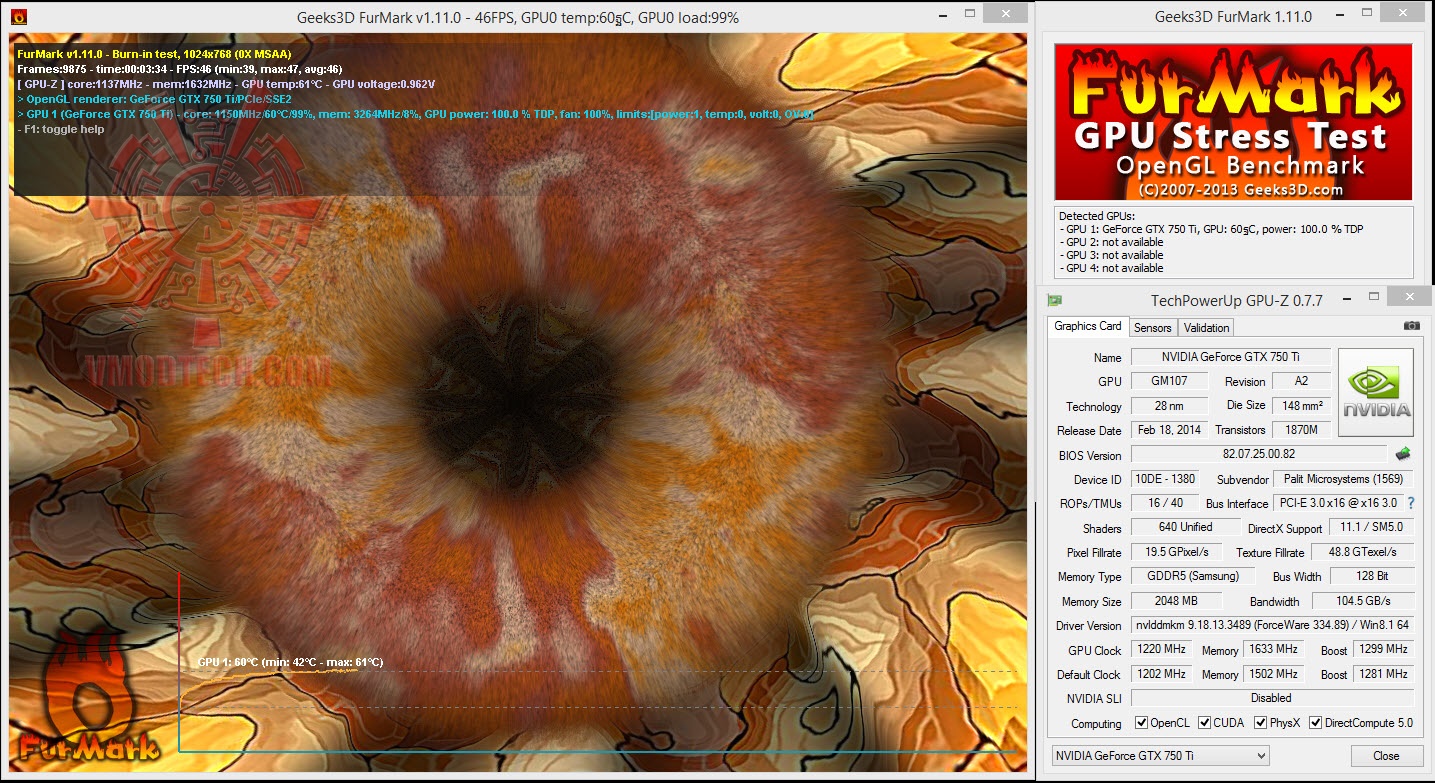Viewport: 1435px width, 783px height.
Task: Select the Die Size value 148 mm²
Action: (1301, 406)
